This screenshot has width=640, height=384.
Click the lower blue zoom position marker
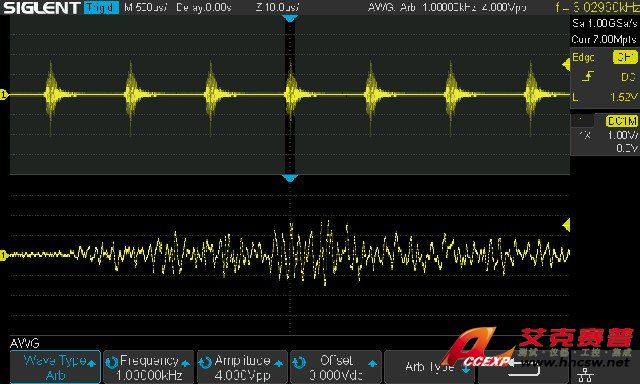(x=290, y=178)
